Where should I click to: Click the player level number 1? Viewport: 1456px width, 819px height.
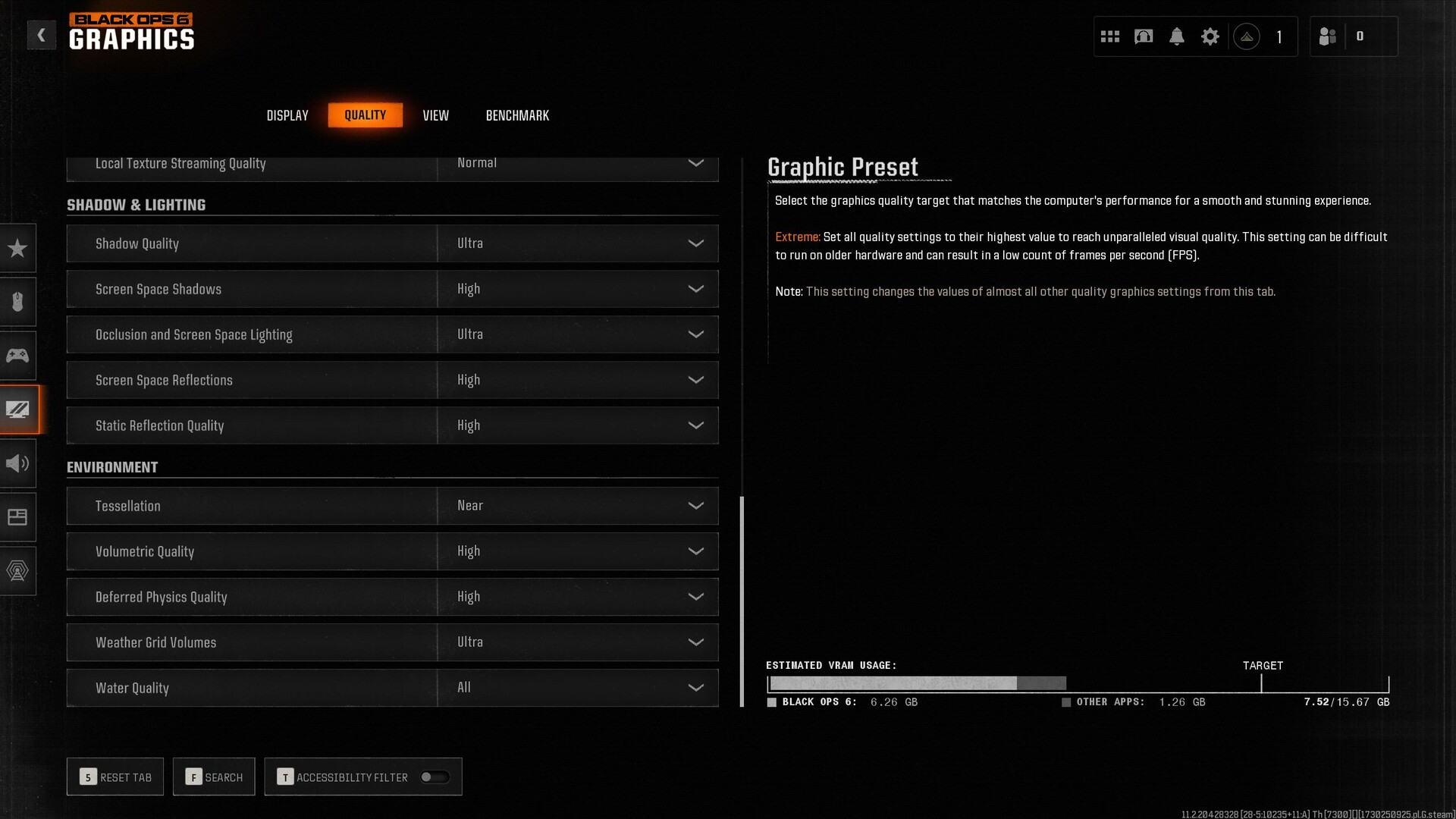1279,36
